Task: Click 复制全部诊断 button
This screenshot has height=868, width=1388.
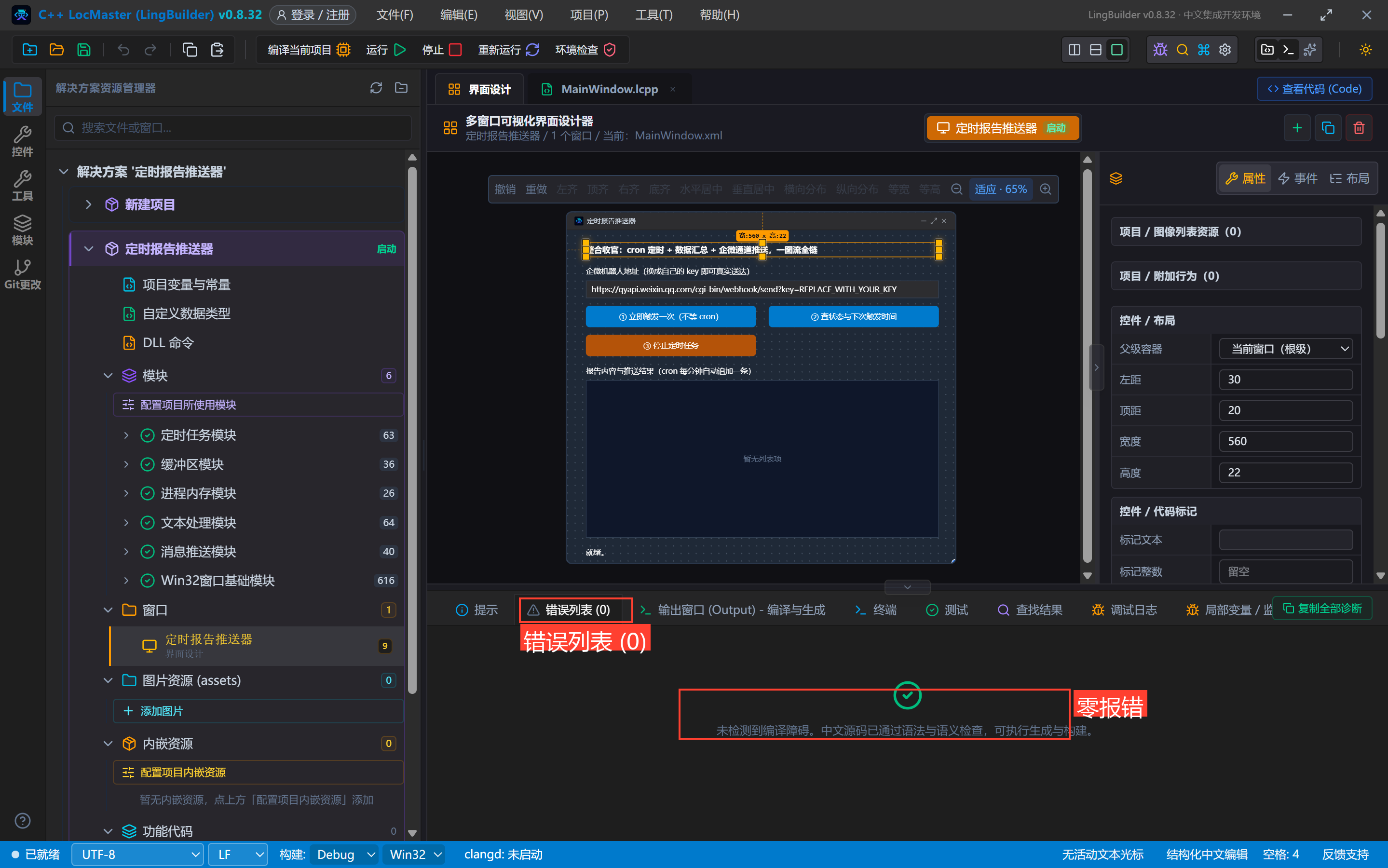Action: (x=1322, y=608)
